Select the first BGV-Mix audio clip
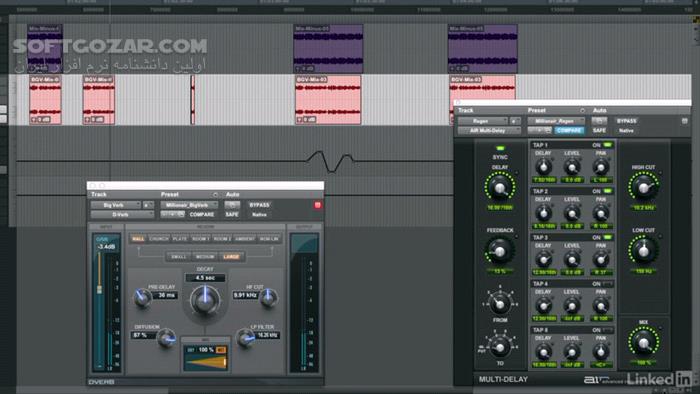Viewport: 700px width, 394px height. (x=45, y=100)
